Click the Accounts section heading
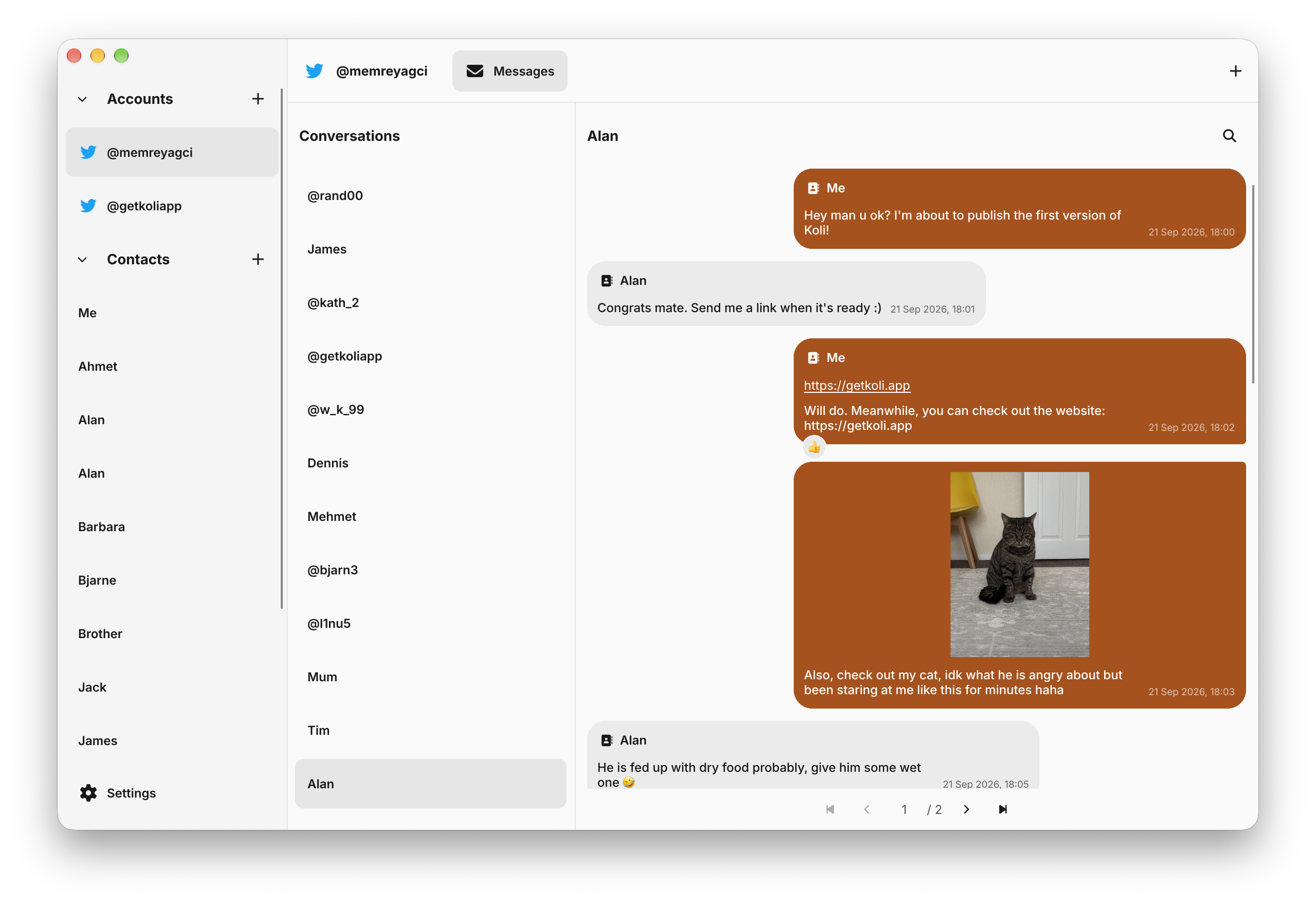This screenshot has width=1316, height=906. coord(140,99)
